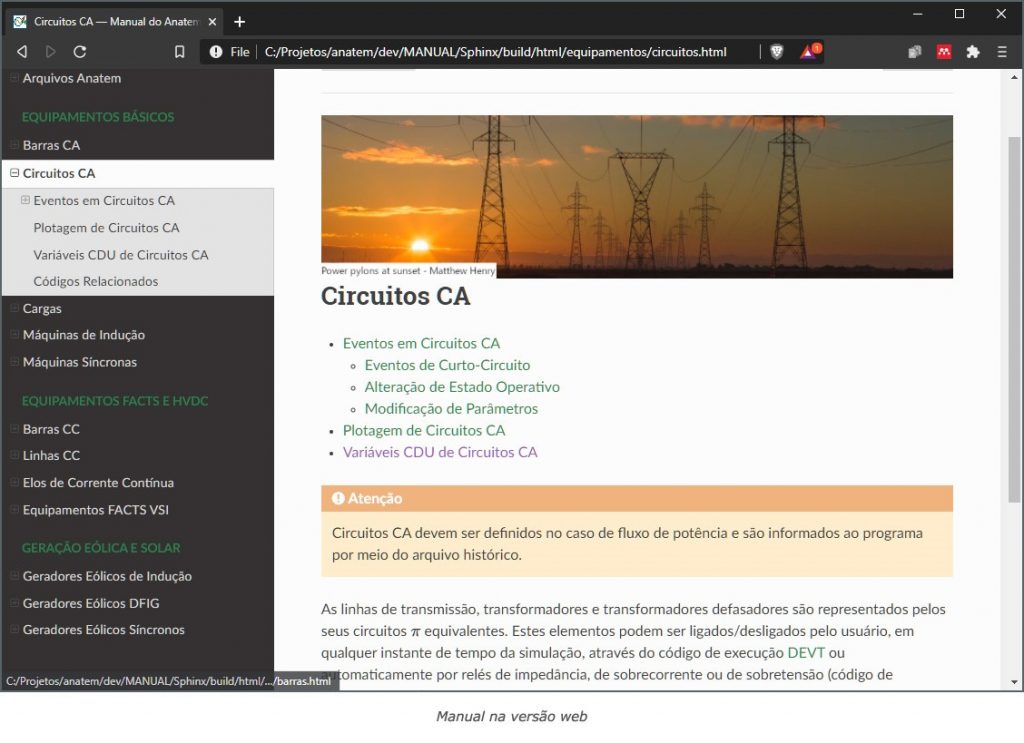
Task: Open a new browser tab
Action: coord(238,21)
